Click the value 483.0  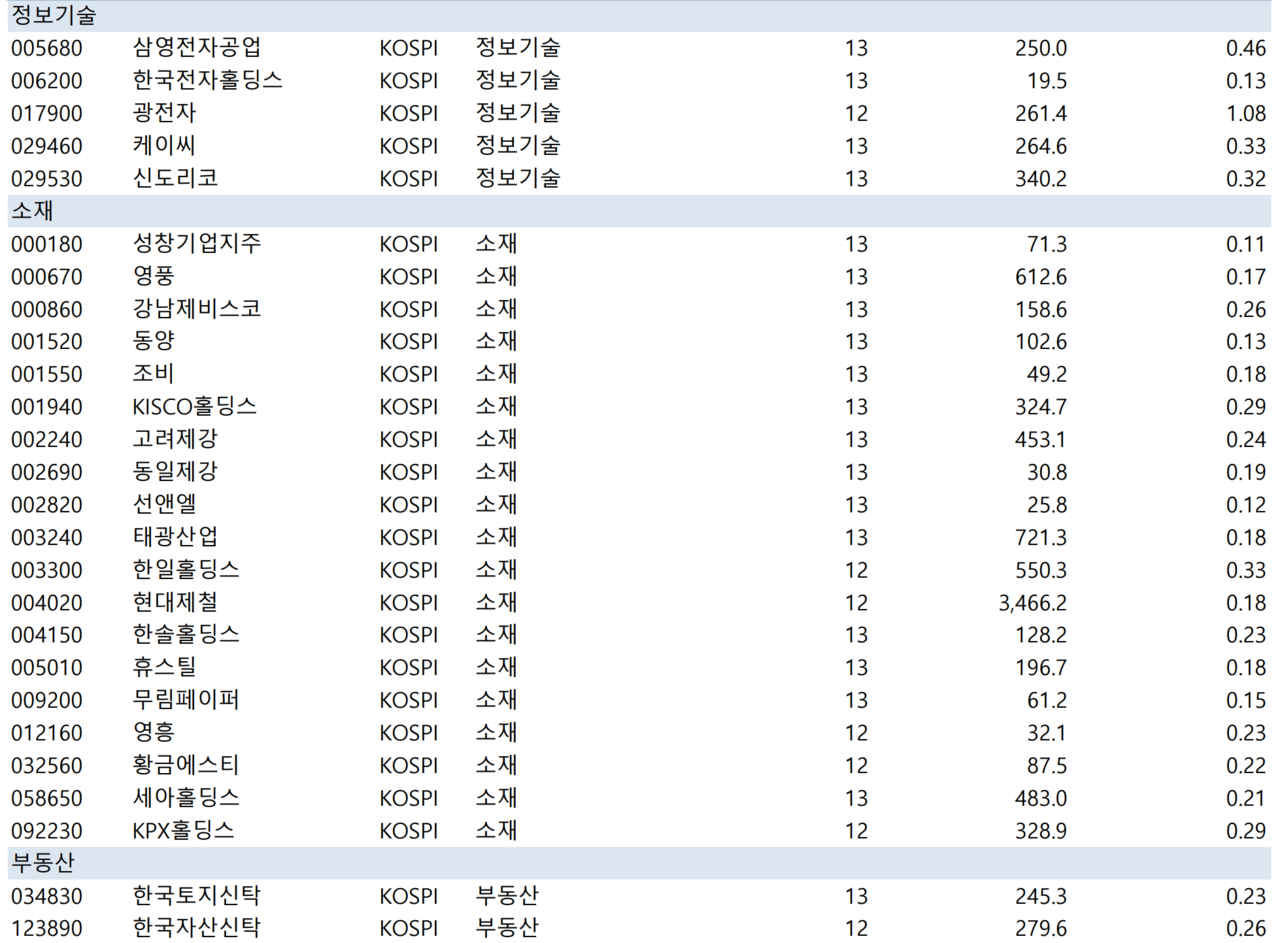tap(1040, 798)
